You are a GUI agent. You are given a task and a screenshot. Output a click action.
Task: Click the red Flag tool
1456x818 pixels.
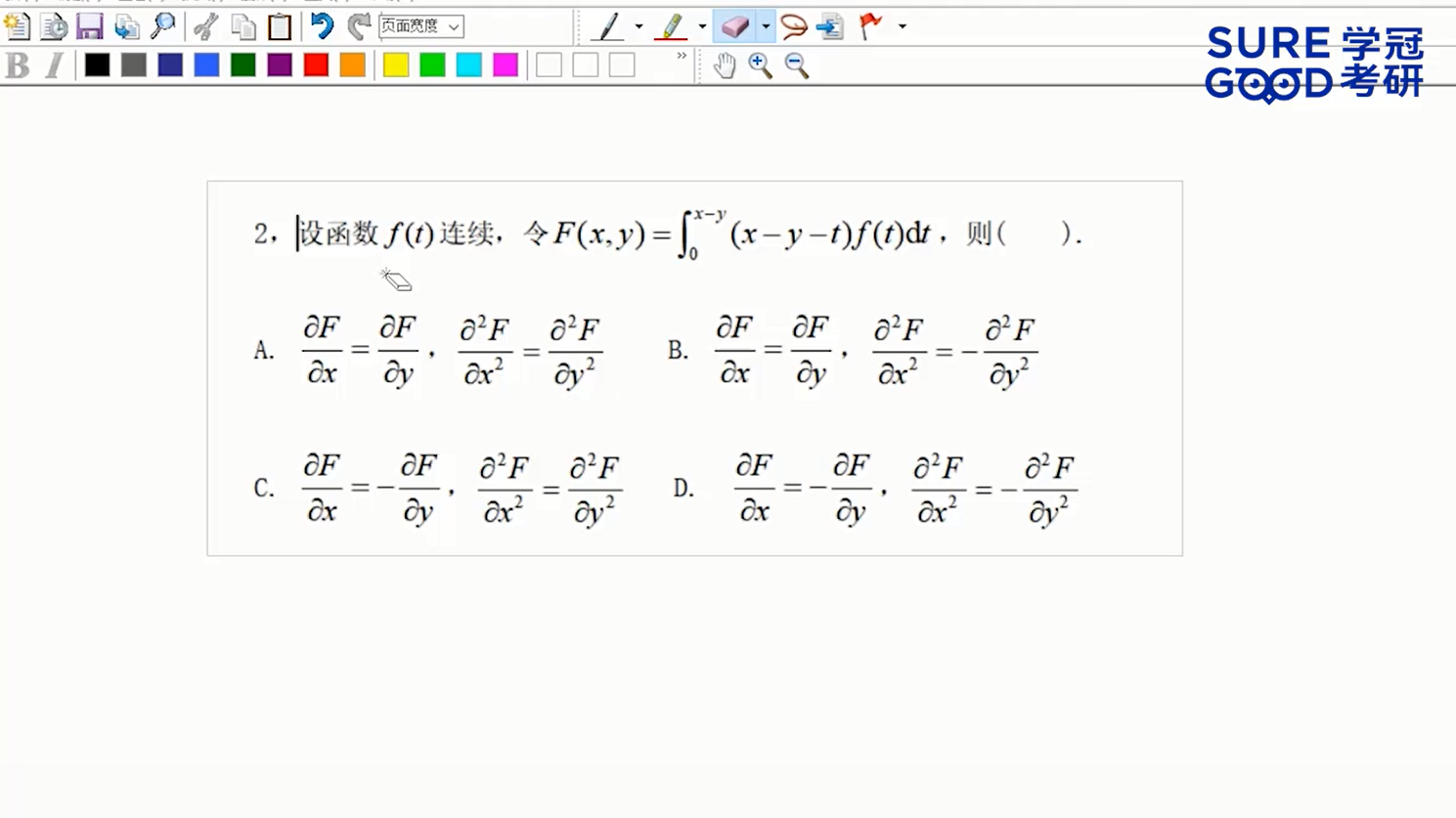coord(870,26)
